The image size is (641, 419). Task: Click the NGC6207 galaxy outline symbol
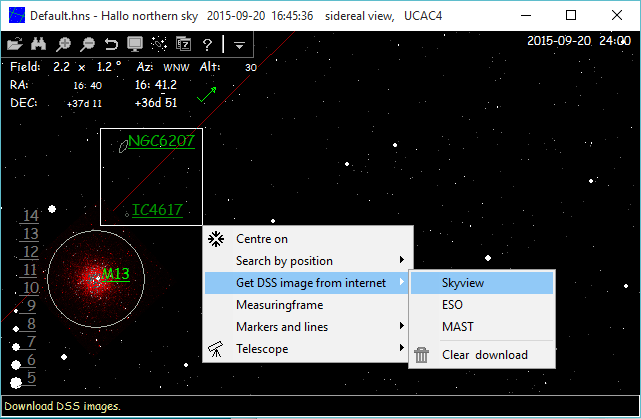[123, 146]
